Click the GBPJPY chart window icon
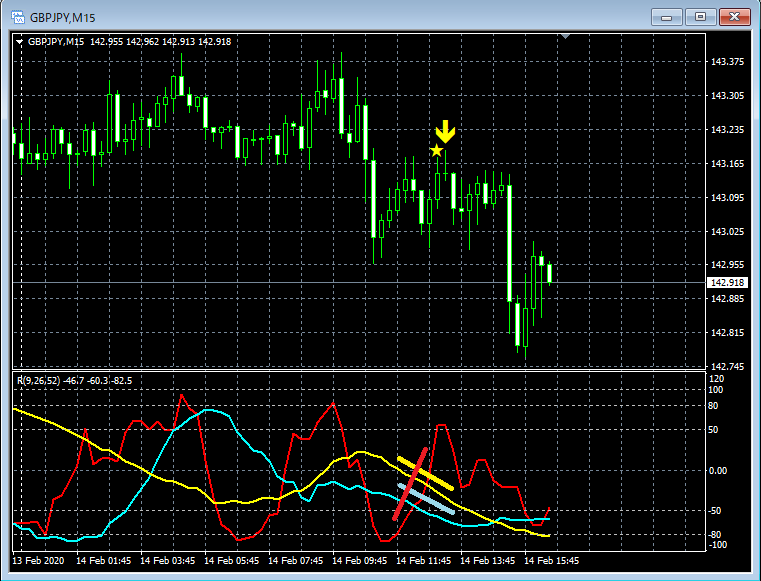 (18, 18)
